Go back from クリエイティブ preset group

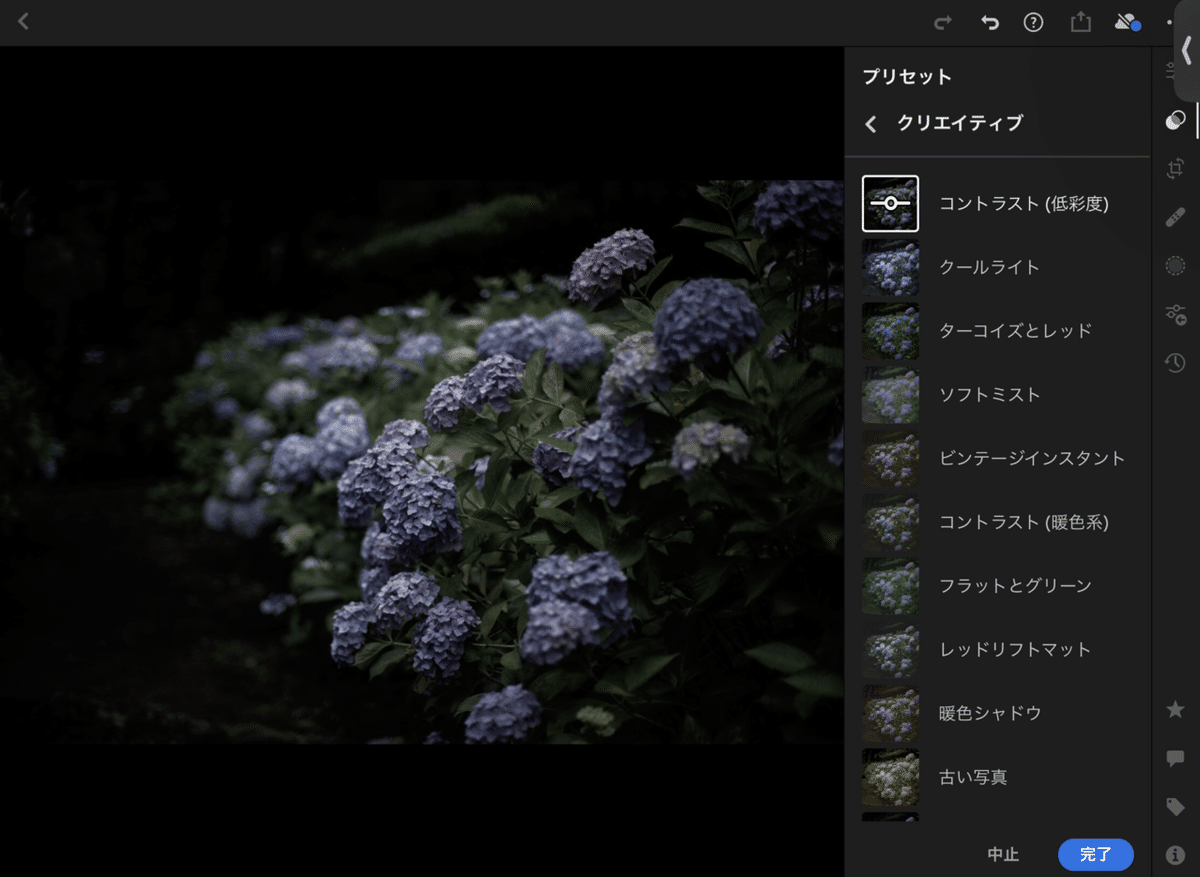tap(871, 123)
